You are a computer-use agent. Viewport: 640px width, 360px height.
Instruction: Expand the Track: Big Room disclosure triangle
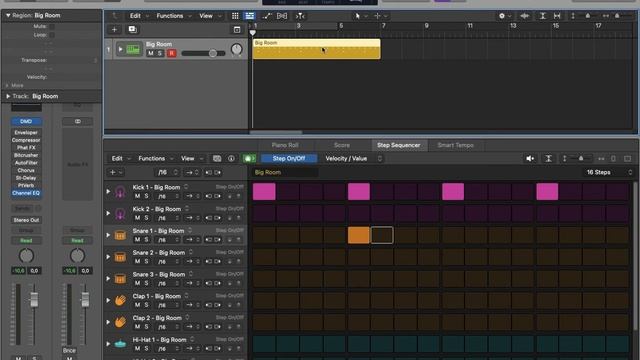point(8,96)
